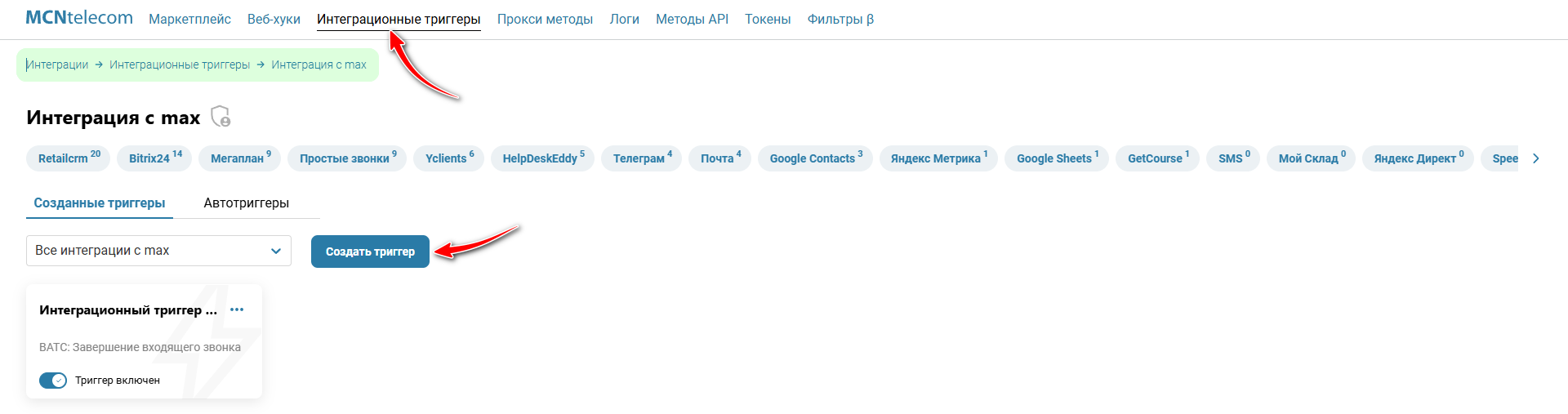Select the HelpDeskEddy chip
This screenshot has height=414, width=1568.
click(x=543, y=158)
